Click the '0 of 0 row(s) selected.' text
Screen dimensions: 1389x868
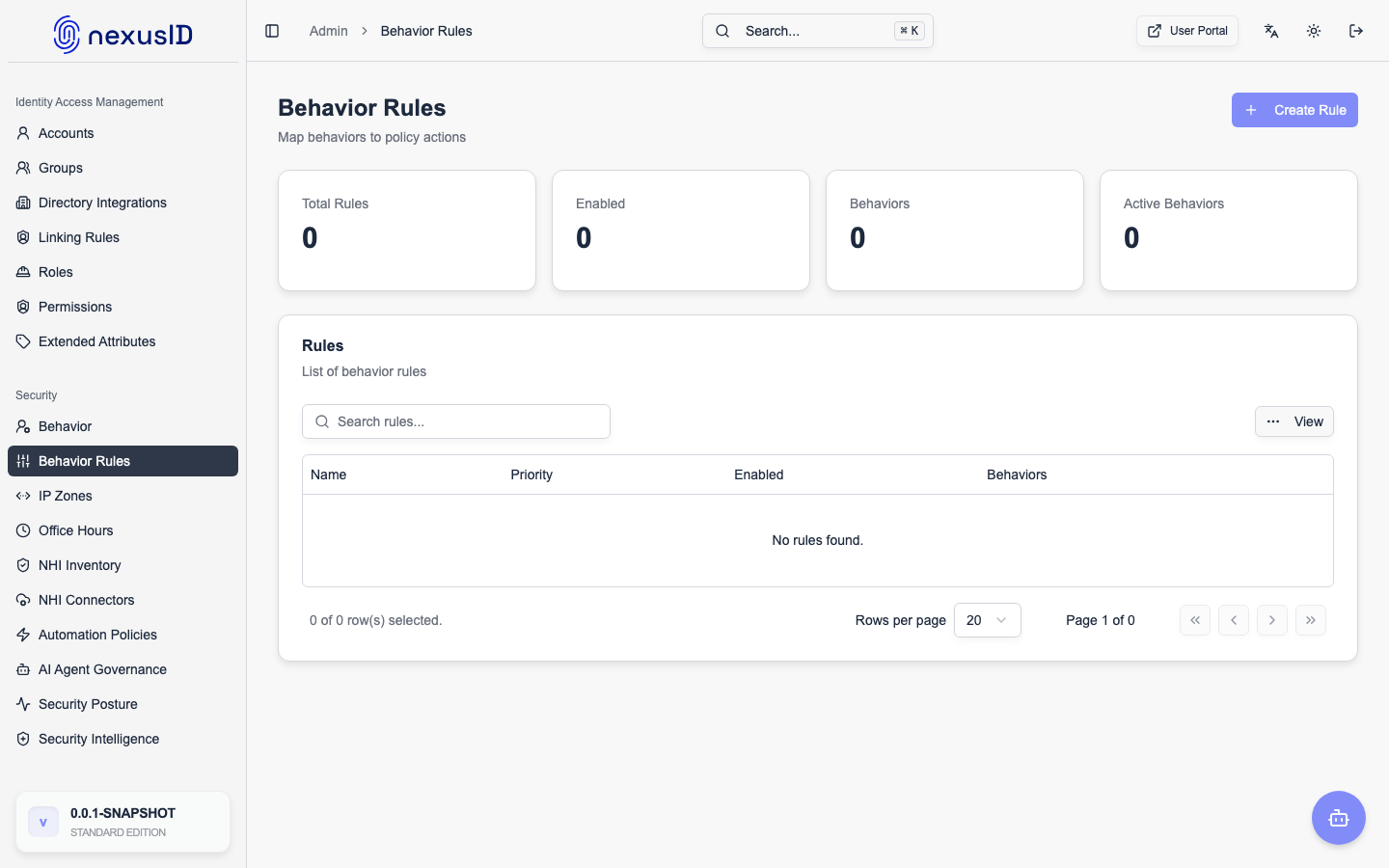(x=376, y=620)
